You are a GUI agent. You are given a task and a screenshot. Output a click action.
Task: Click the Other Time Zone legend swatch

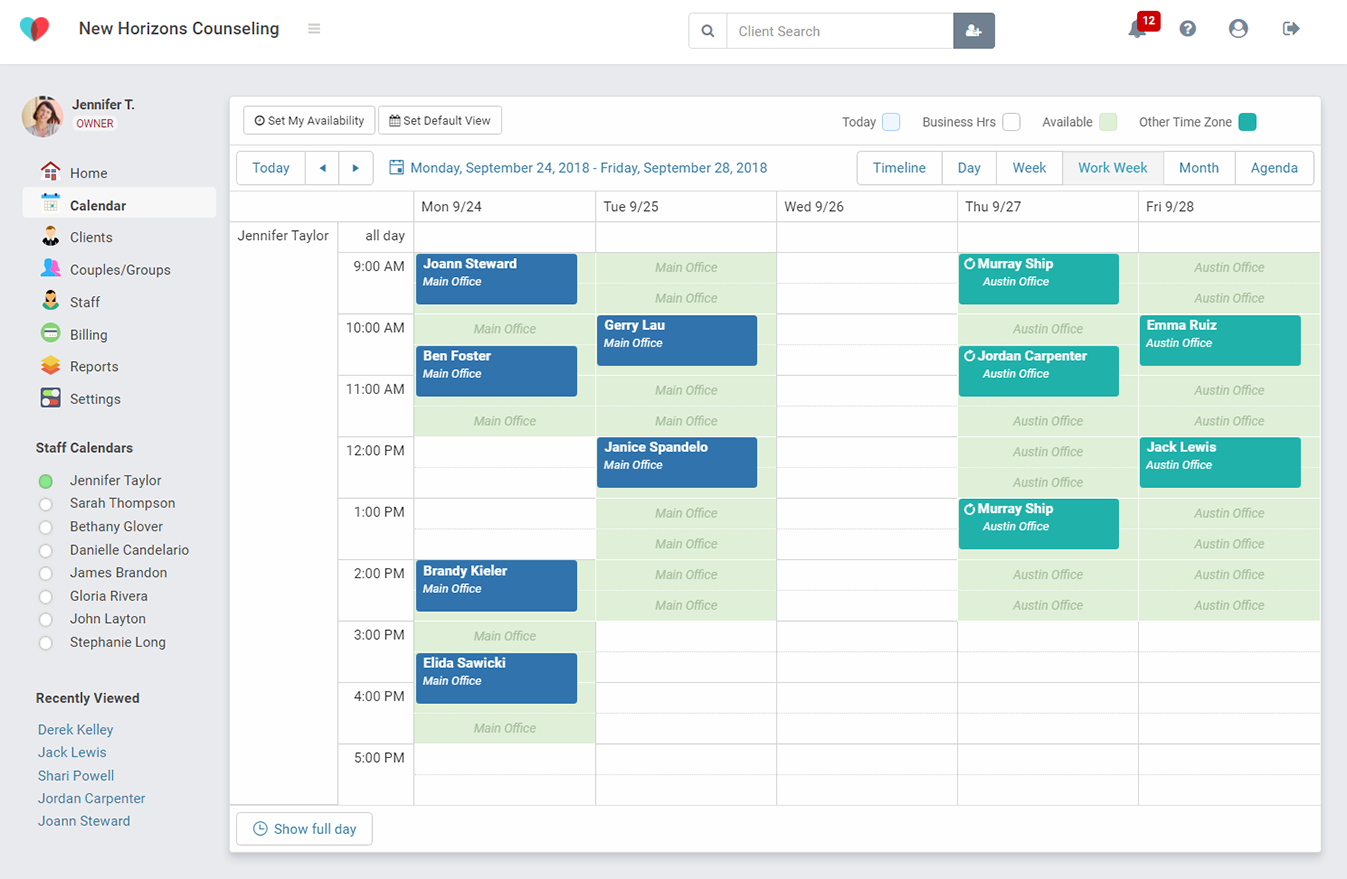pos(1248,121)
